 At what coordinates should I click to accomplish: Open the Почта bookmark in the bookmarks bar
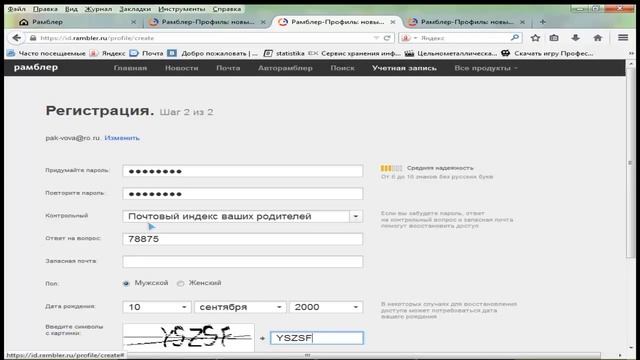[147, 53]
